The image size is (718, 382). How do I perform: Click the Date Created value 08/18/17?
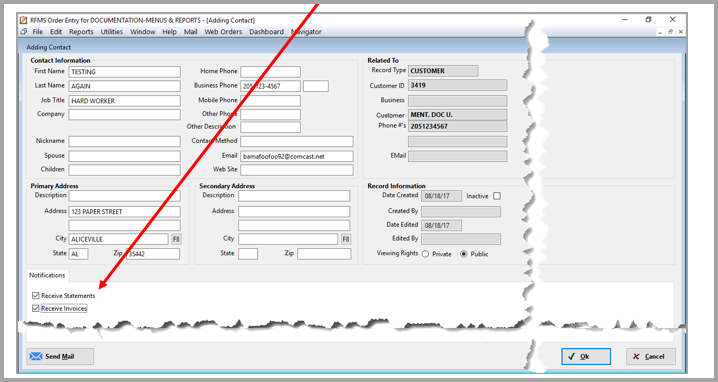pos(441,196)
